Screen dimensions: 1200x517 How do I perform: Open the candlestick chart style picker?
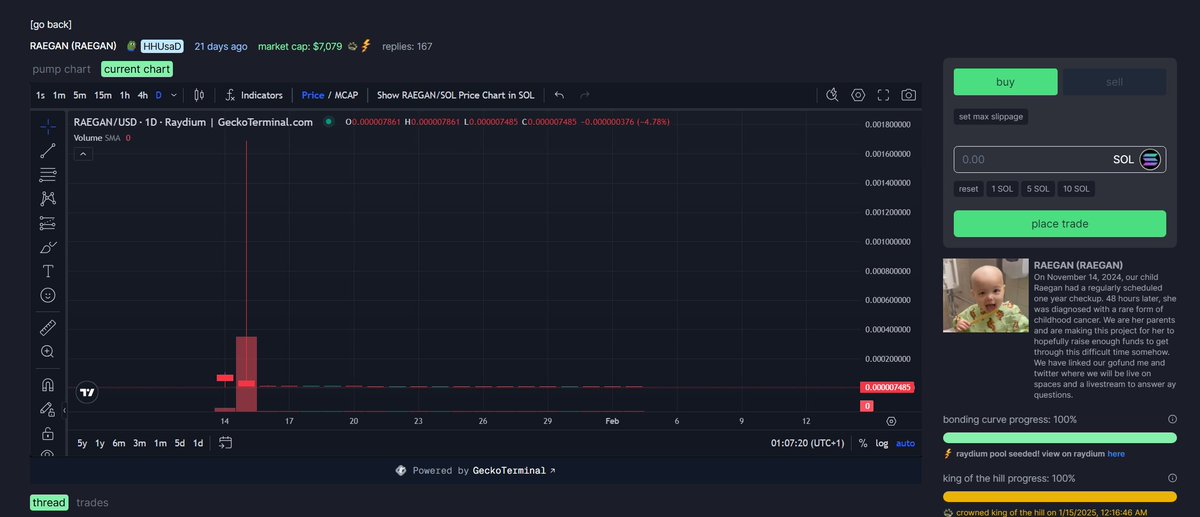199,95
